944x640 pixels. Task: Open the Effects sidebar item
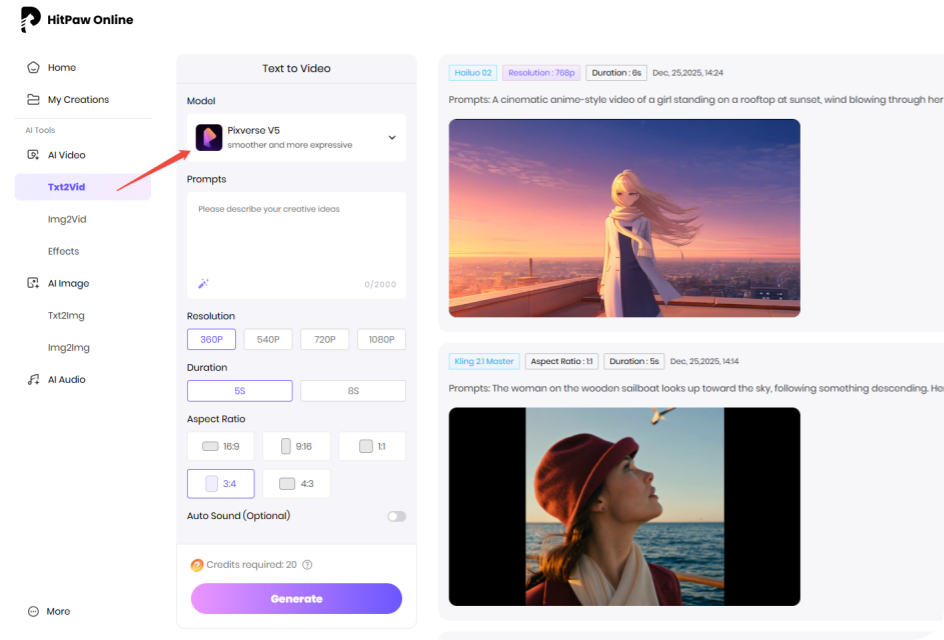click(63, 252)
